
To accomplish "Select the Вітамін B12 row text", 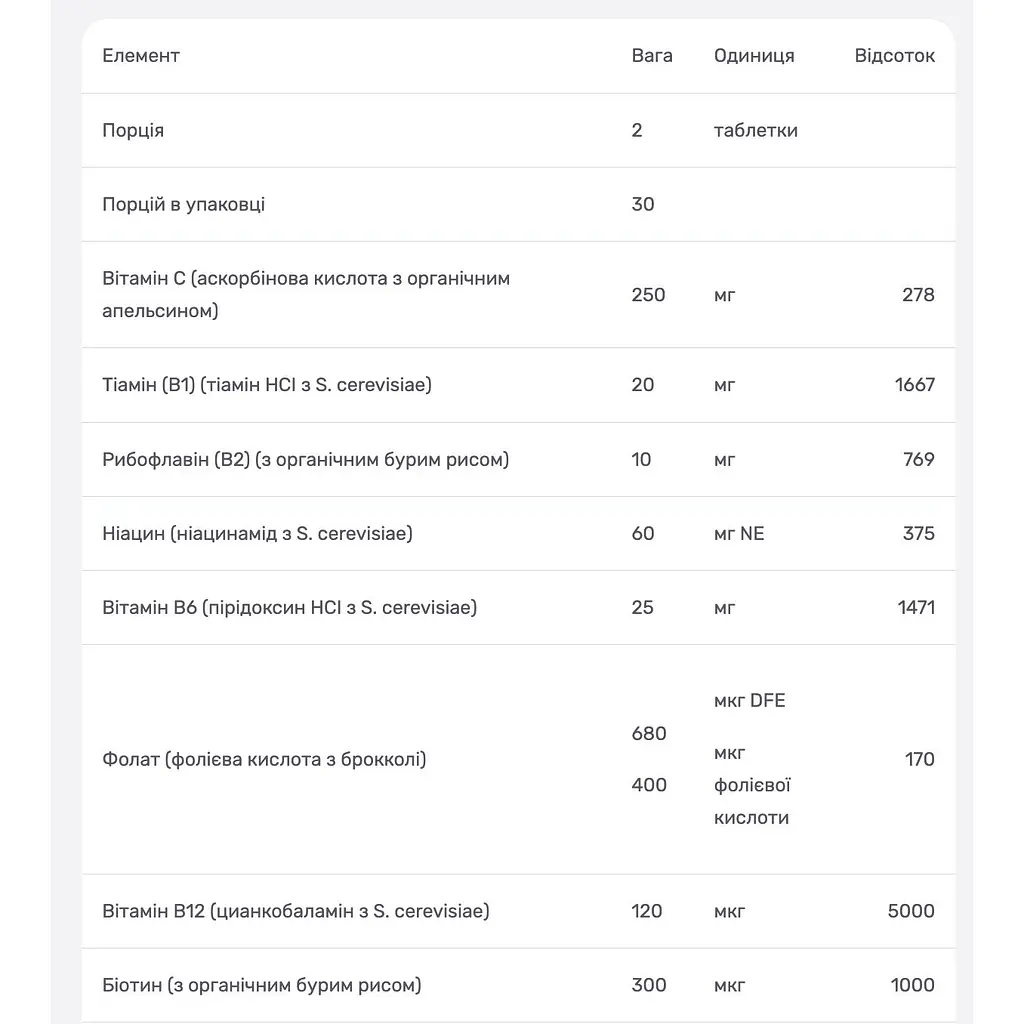I will [296, 911].
